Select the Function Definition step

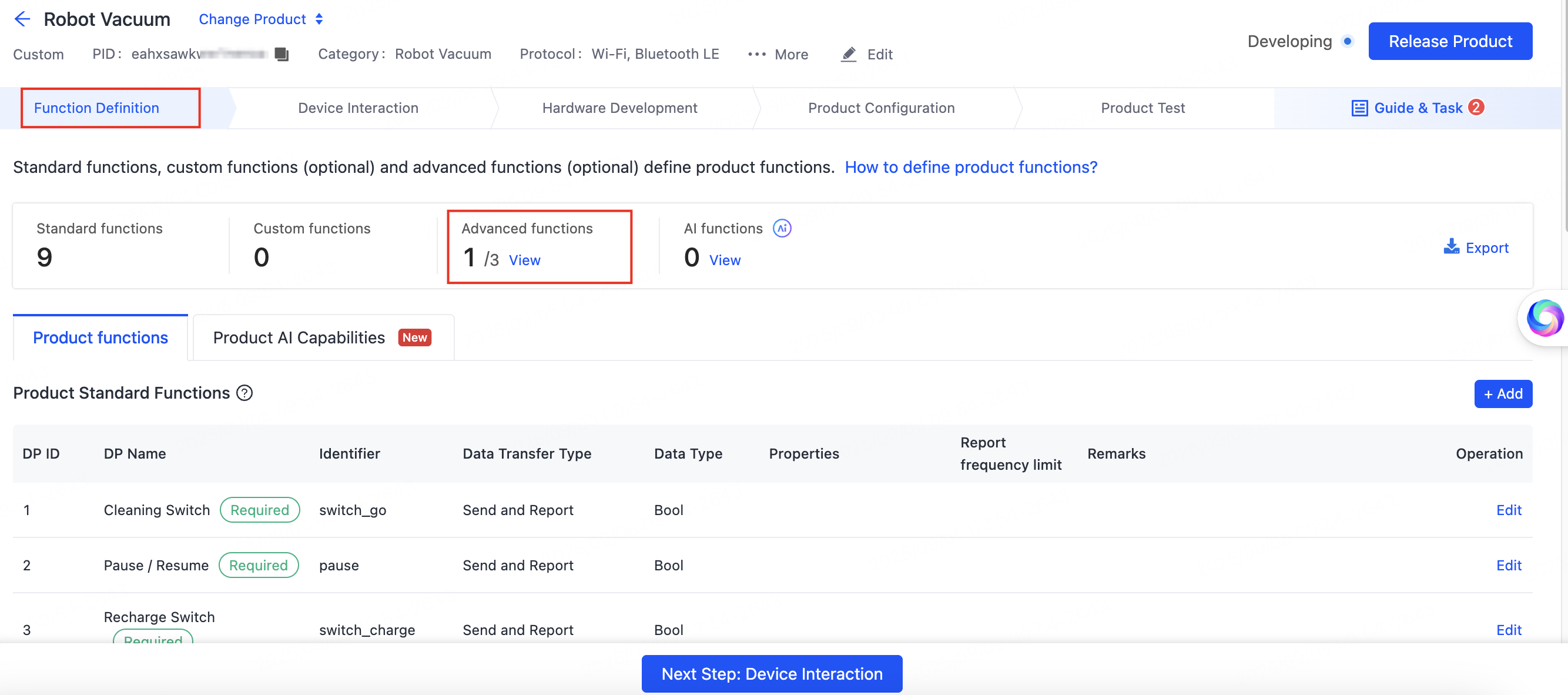click(x=97, y=108)
